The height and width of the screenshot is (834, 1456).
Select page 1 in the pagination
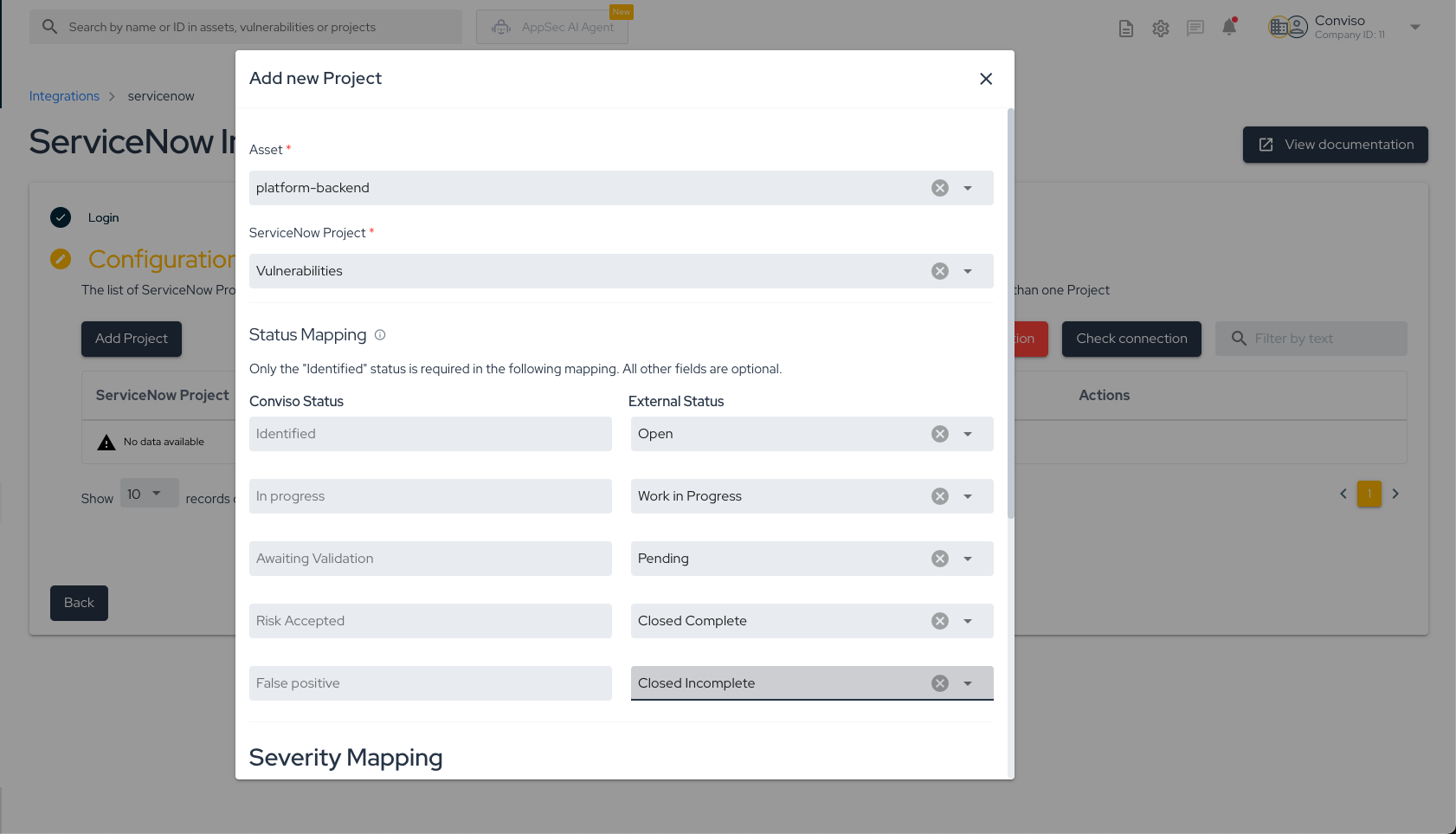point(1369,494)
